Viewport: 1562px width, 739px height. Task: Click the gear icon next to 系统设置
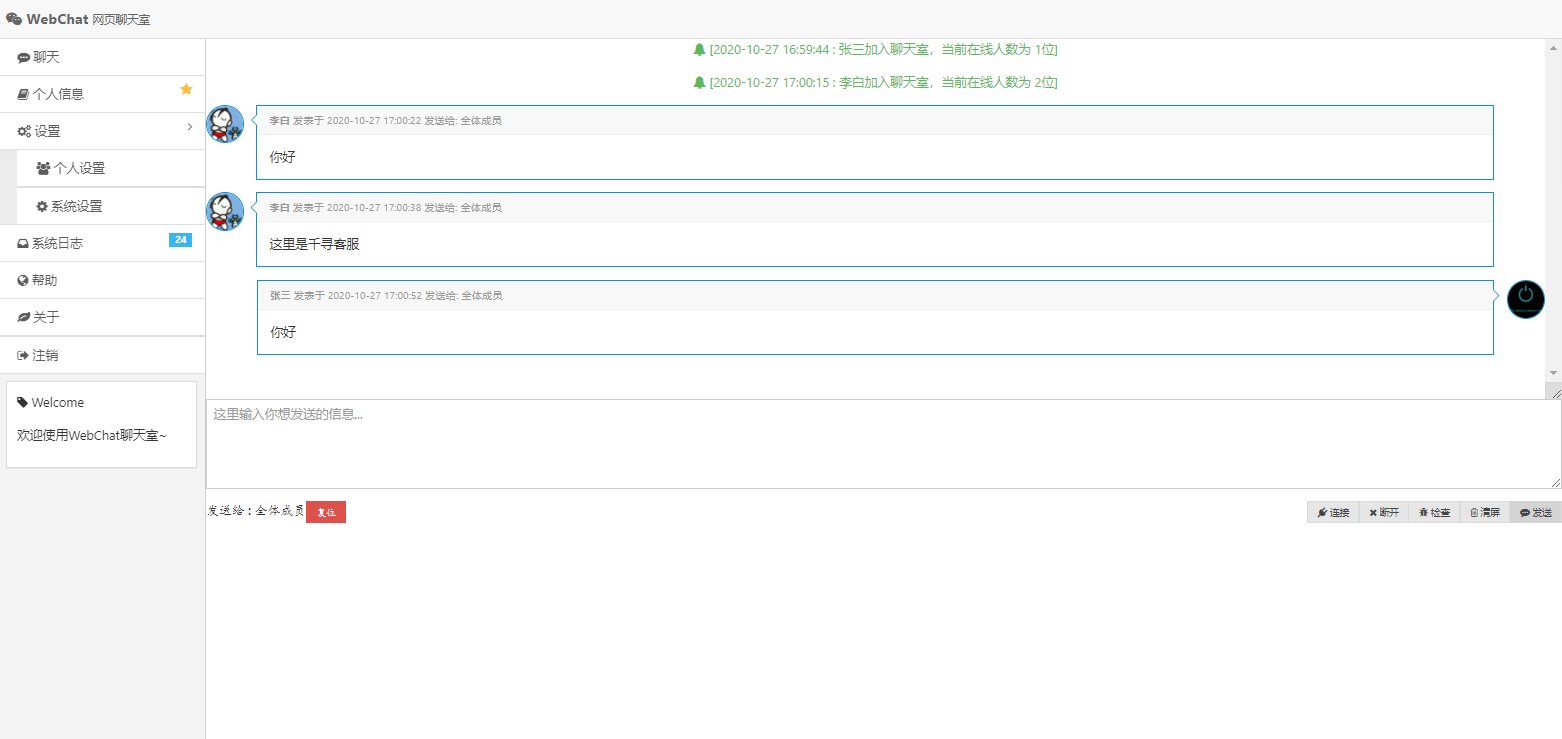42,206
